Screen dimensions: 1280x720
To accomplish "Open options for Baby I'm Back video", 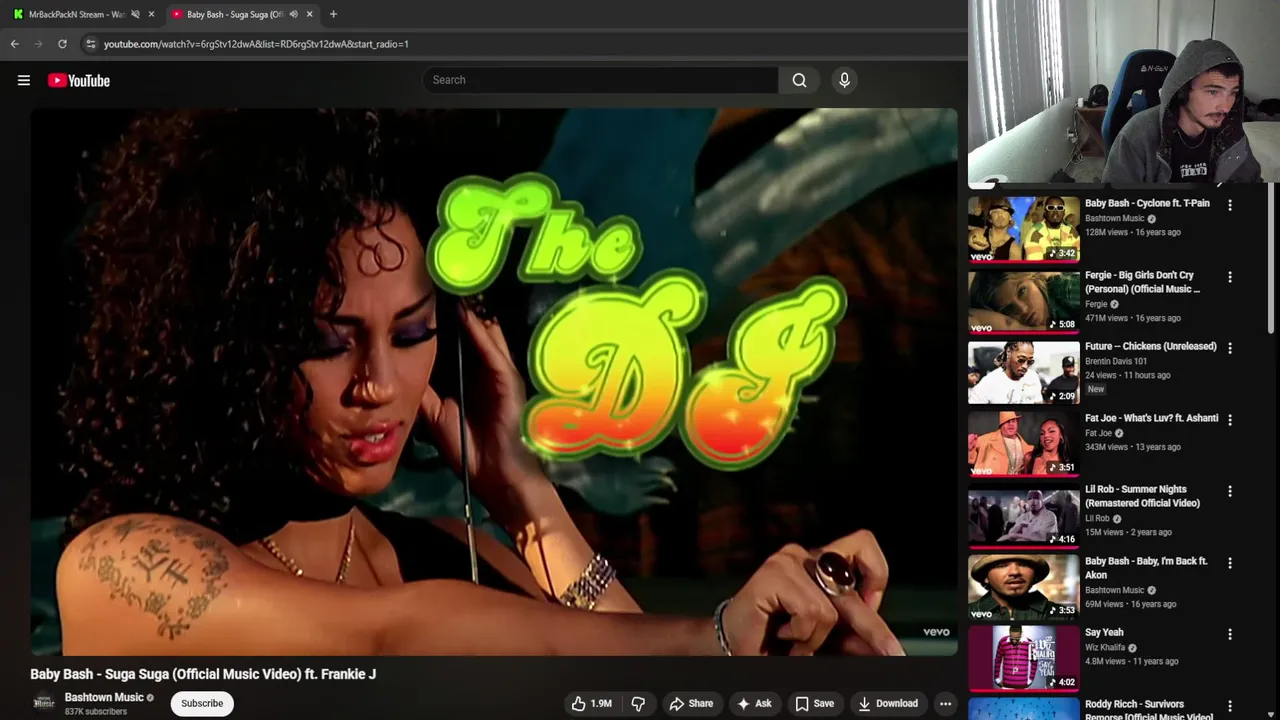I will [1230, 562].
